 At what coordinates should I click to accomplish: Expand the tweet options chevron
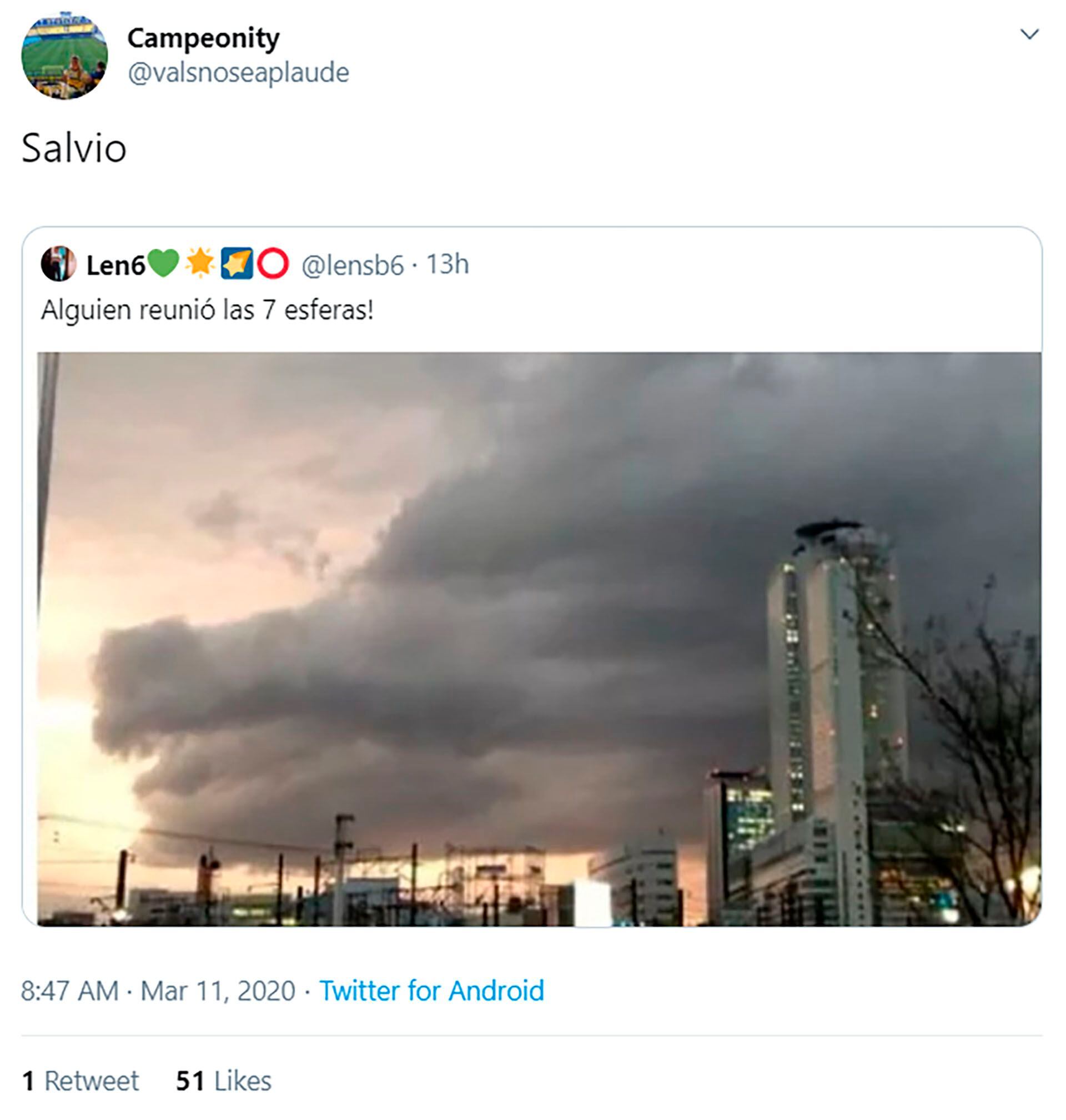(1029, 34)
